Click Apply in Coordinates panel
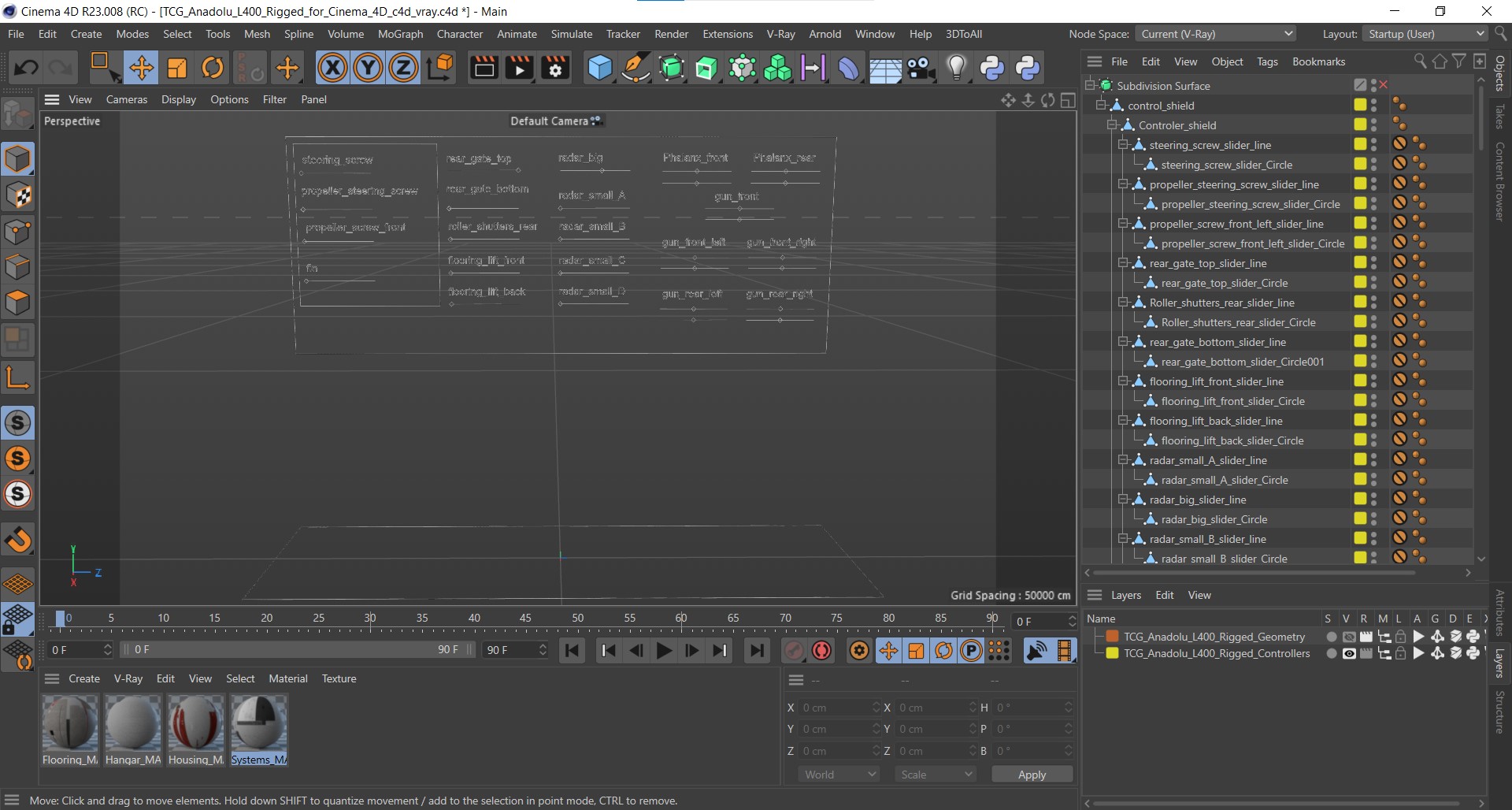The height and width of the screenshot is (810, 1512). [x=1032, y=775]
